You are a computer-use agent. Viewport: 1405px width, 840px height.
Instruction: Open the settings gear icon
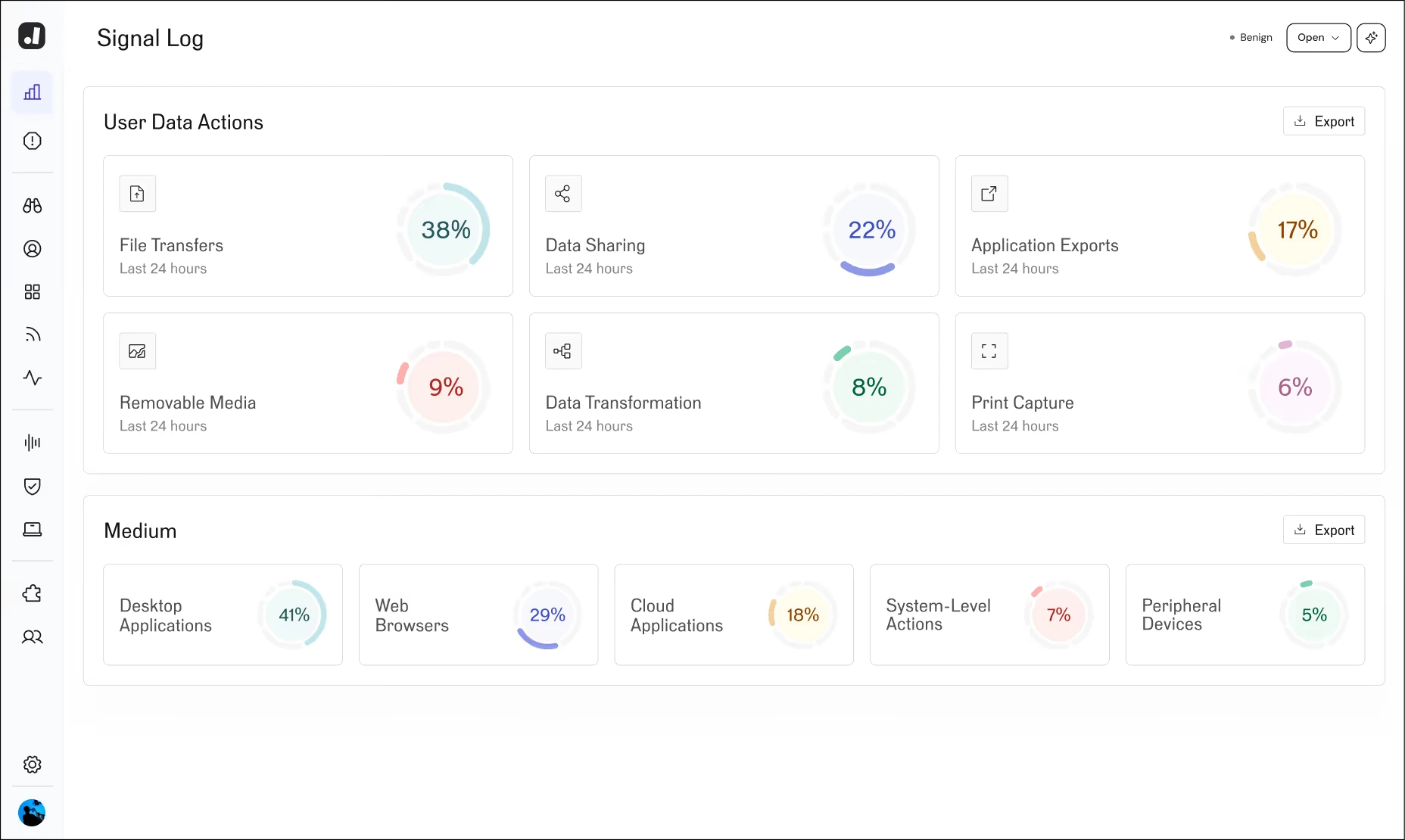pos(33,764)
